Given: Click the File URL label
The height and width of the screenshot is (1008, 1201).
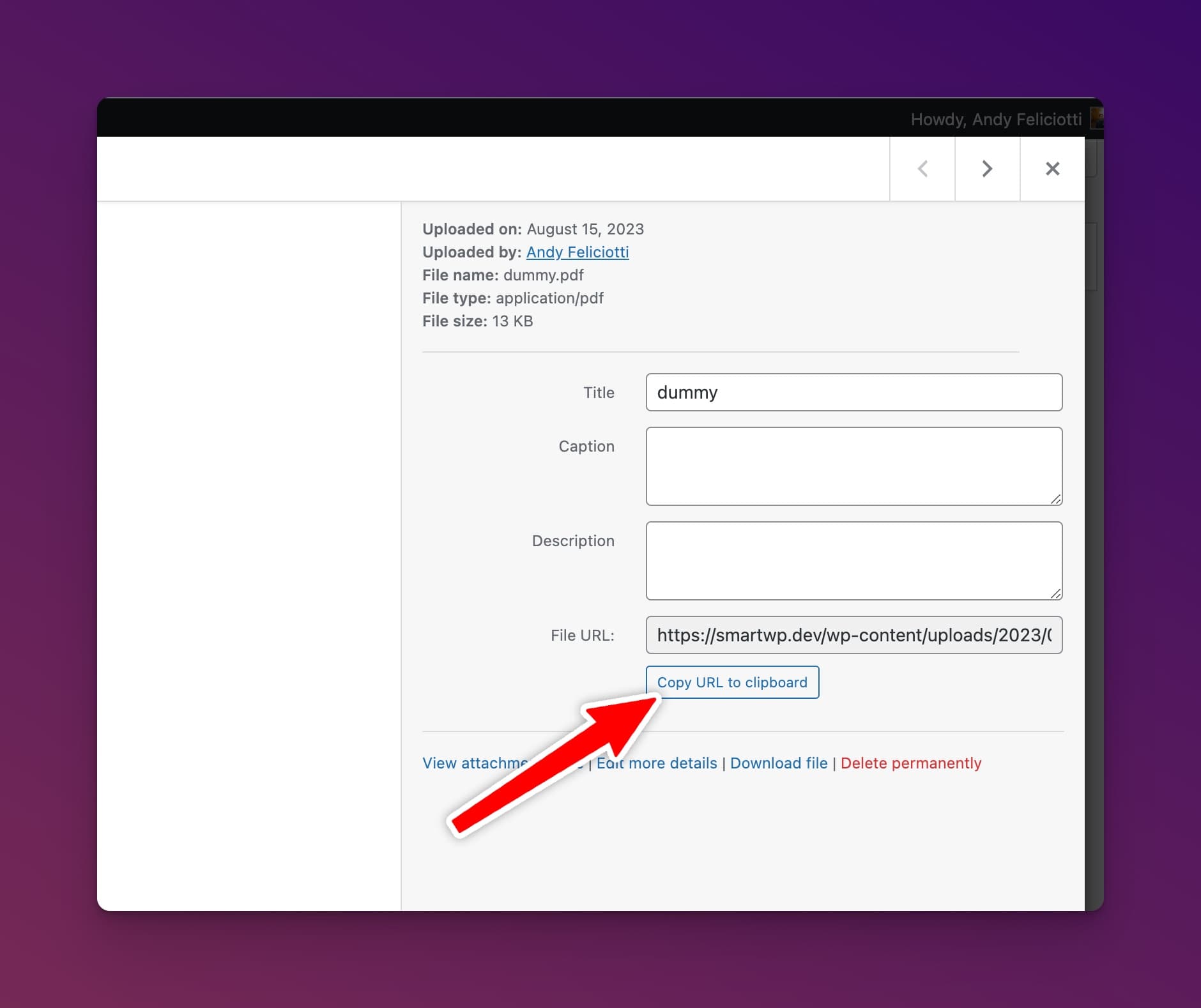Looking at the screenshot, I should [583, 635].
